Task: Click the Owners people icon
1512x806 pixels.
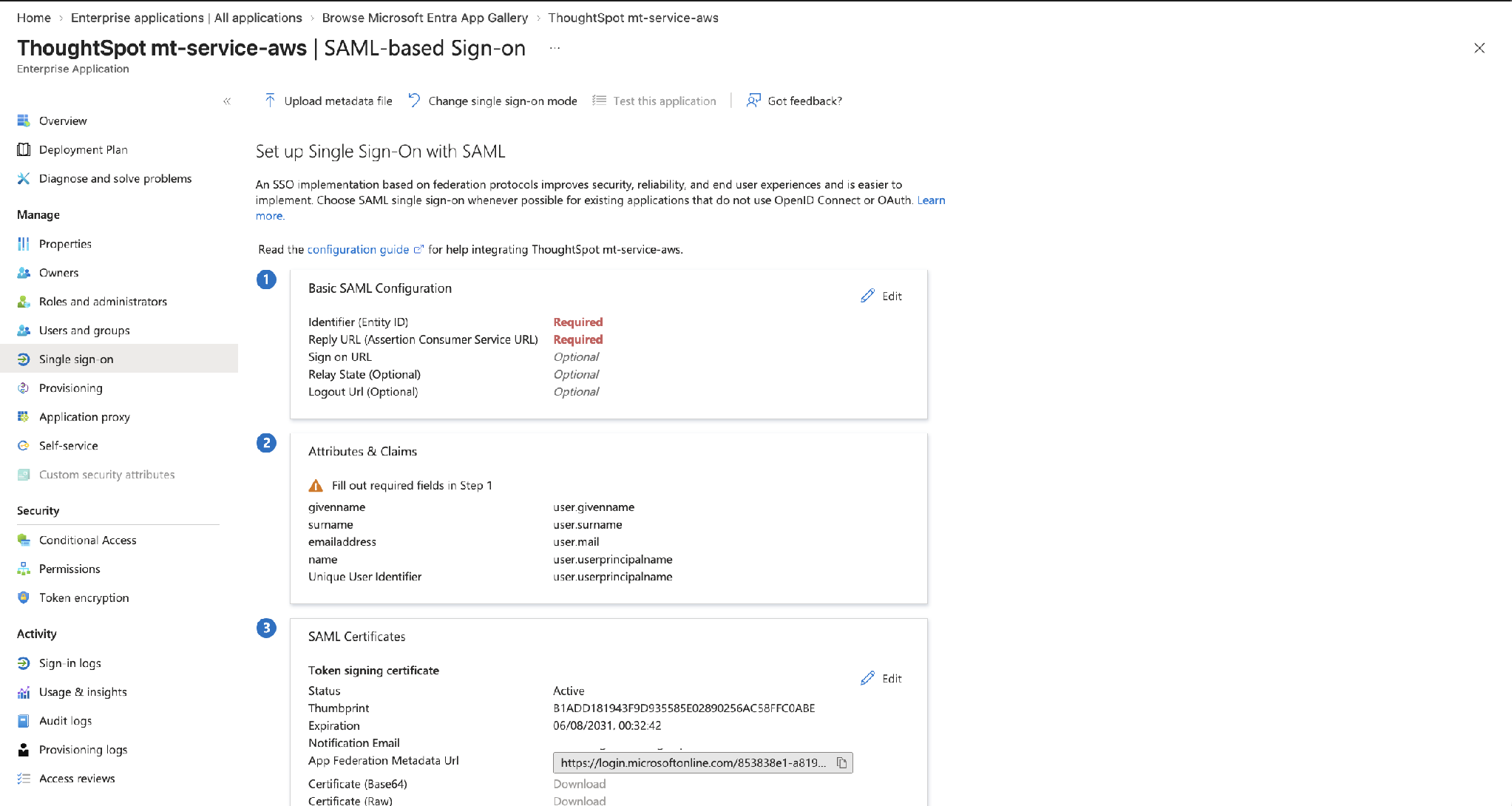Action: 24,272
